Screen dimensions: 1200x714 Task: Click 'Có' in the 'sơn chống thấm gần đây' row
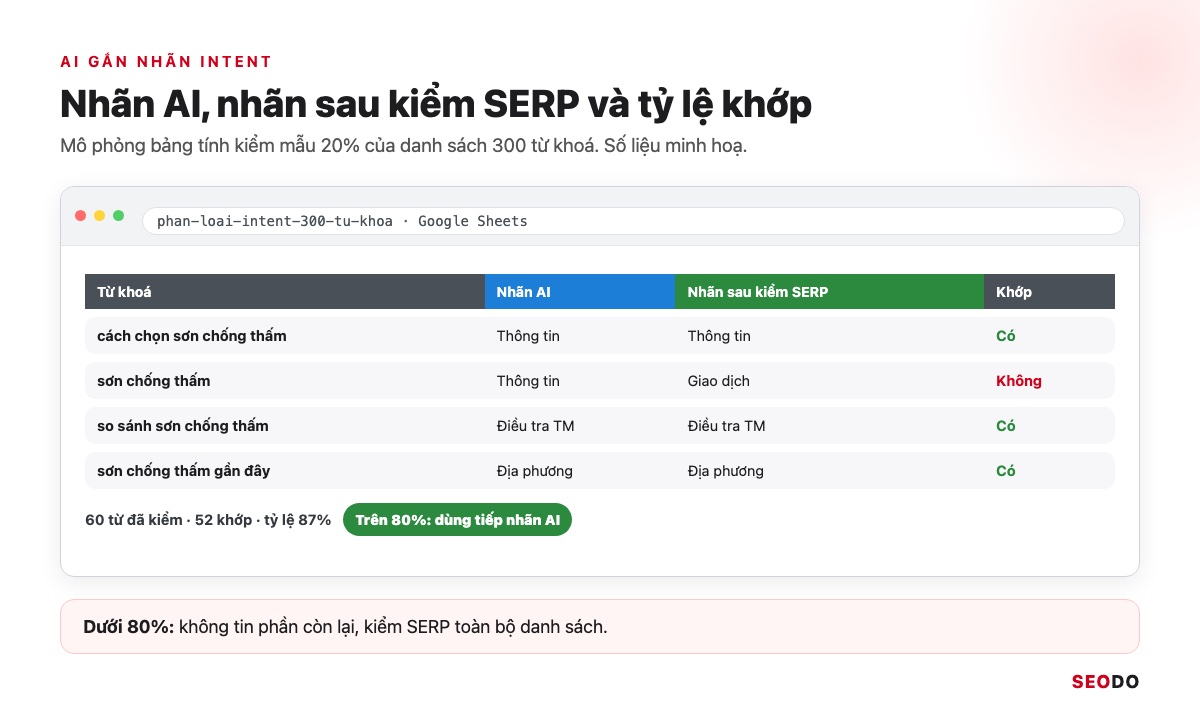pyautogui.click(x=1006, y=471)
